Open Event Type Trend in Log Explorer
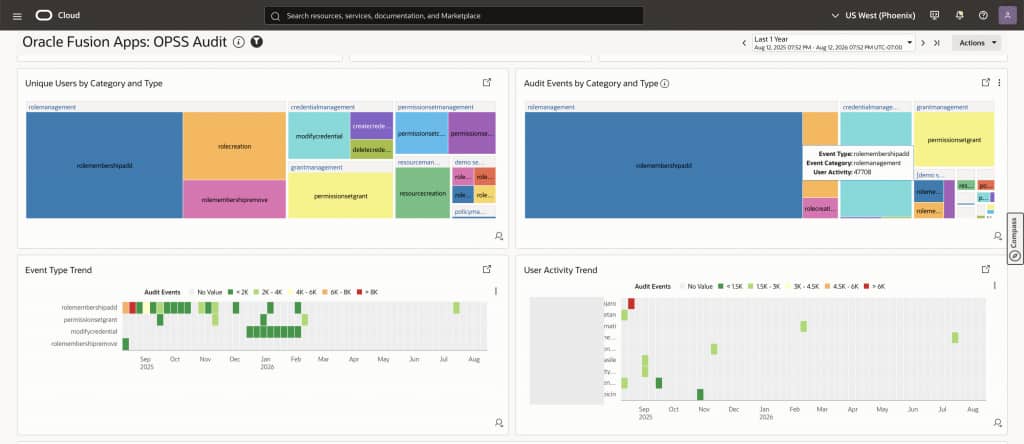 [487, 269]
